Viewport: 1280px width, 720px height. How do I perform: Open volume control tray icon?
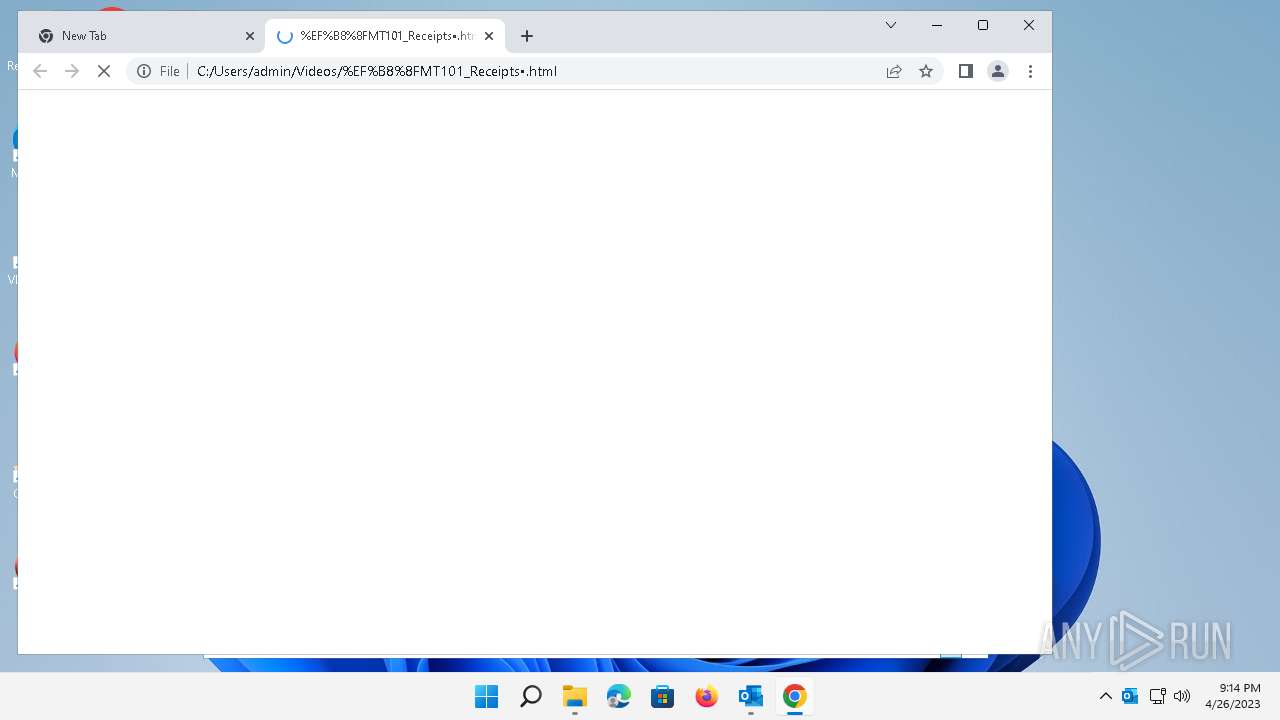pos(1182,696)
